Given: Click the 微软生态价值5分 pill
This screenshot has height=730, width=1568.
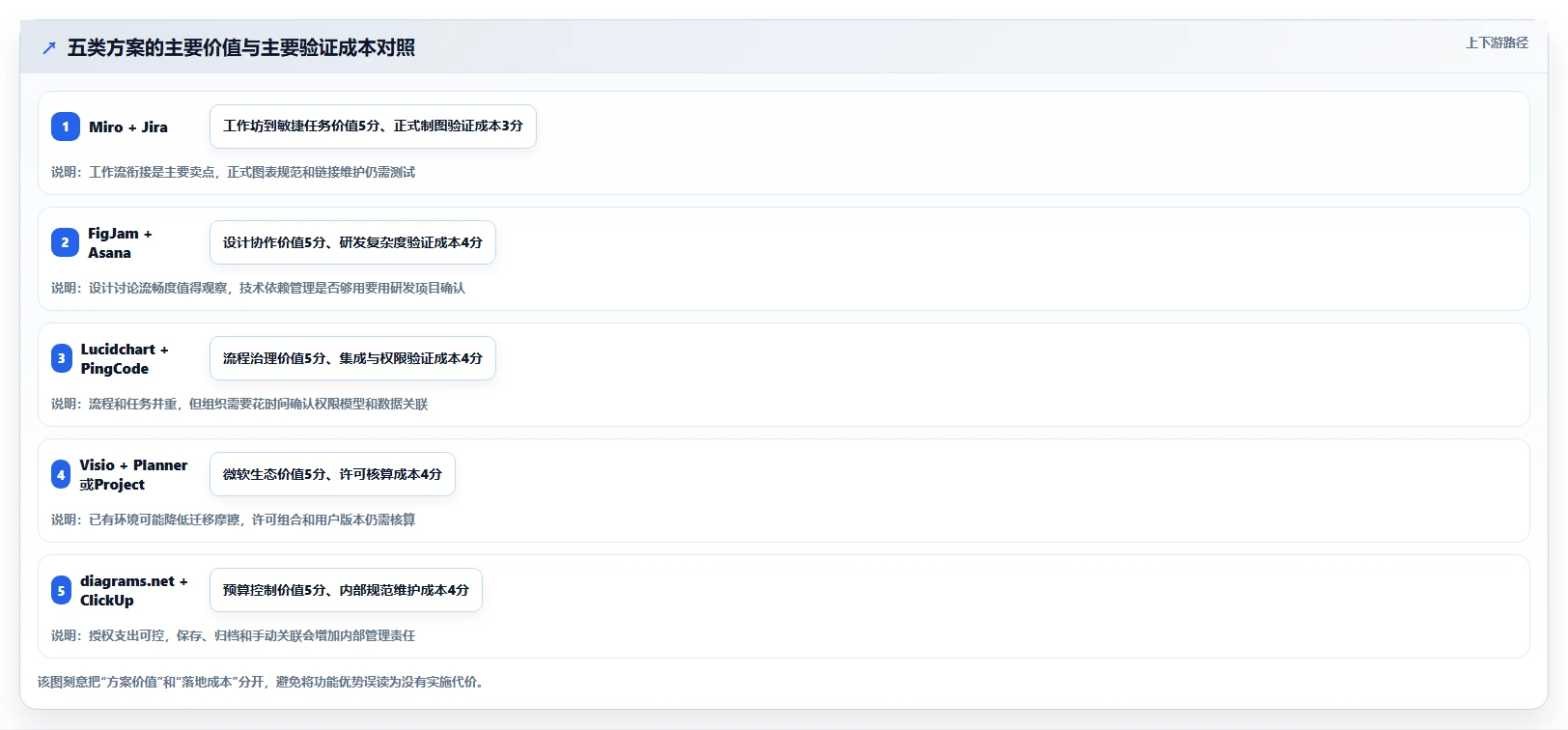Looking at the screenshot, I should click(332, 474).
